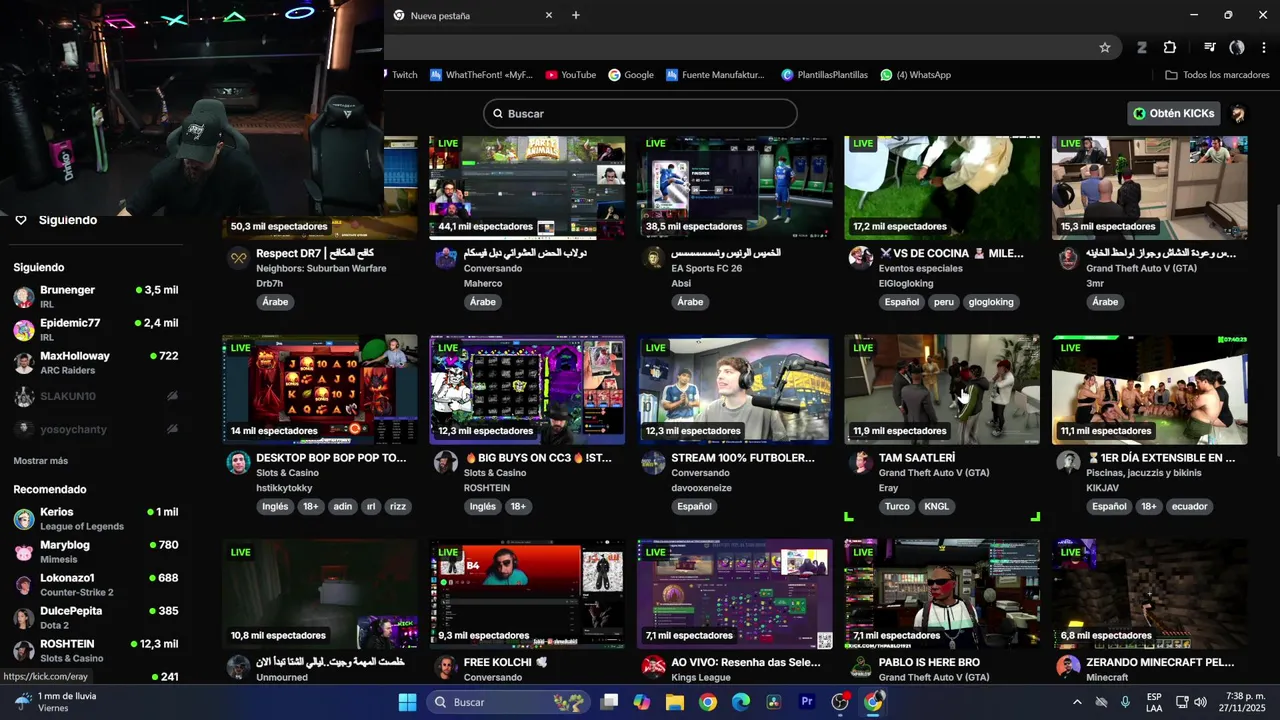
Task: Open followed channel MaxHolloway
Action: tap(95, 362)
